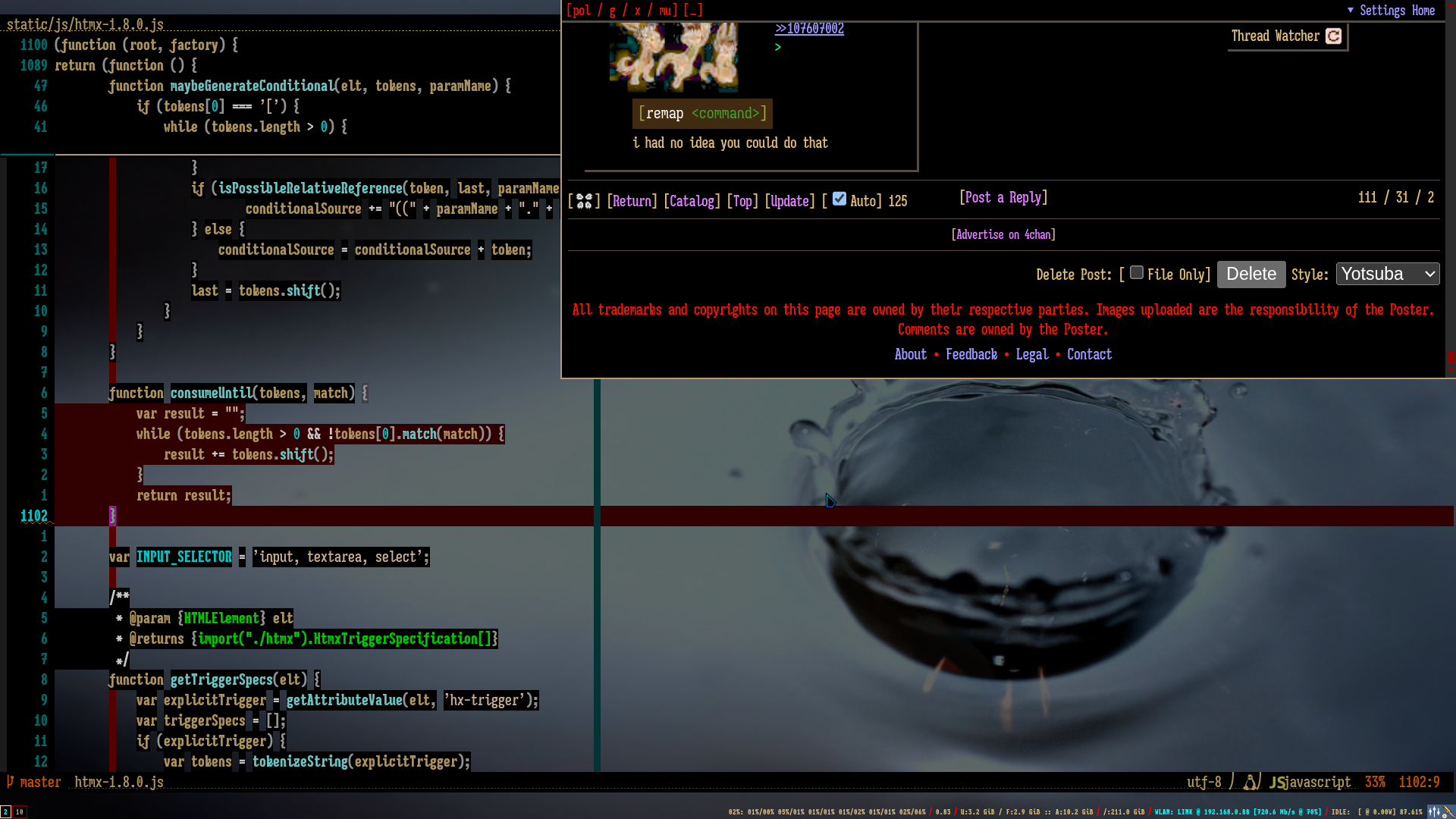1456x819 pixels.
Task: Click the screwdriver tray icon
Action: (1448, 811)
